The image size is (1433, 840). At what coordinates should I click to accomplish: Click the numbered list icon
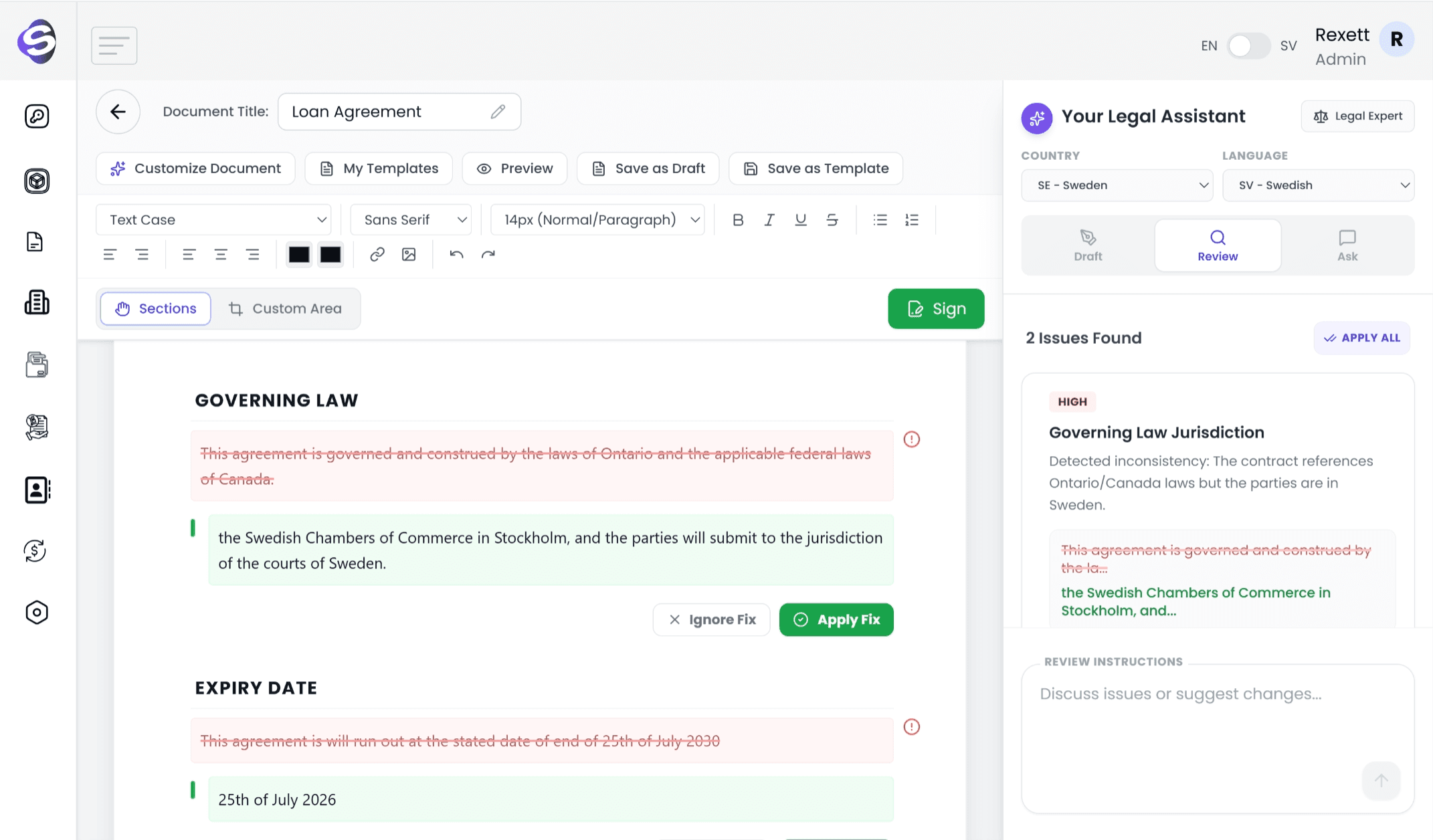click(x=911, y=220)
